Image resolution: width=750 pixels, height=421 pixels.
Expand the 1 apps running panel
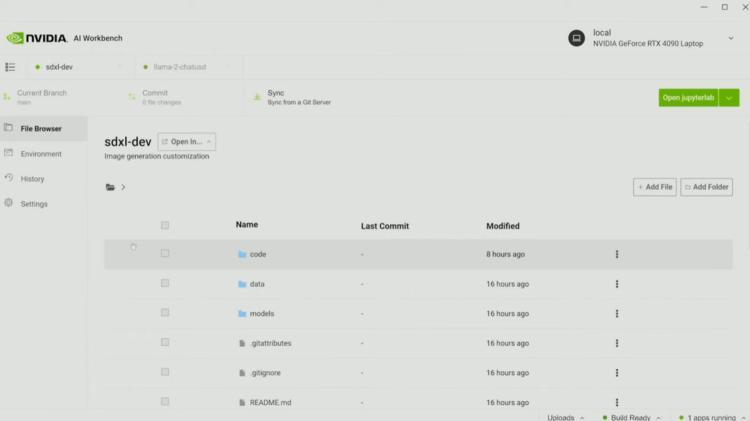point(713,417)
